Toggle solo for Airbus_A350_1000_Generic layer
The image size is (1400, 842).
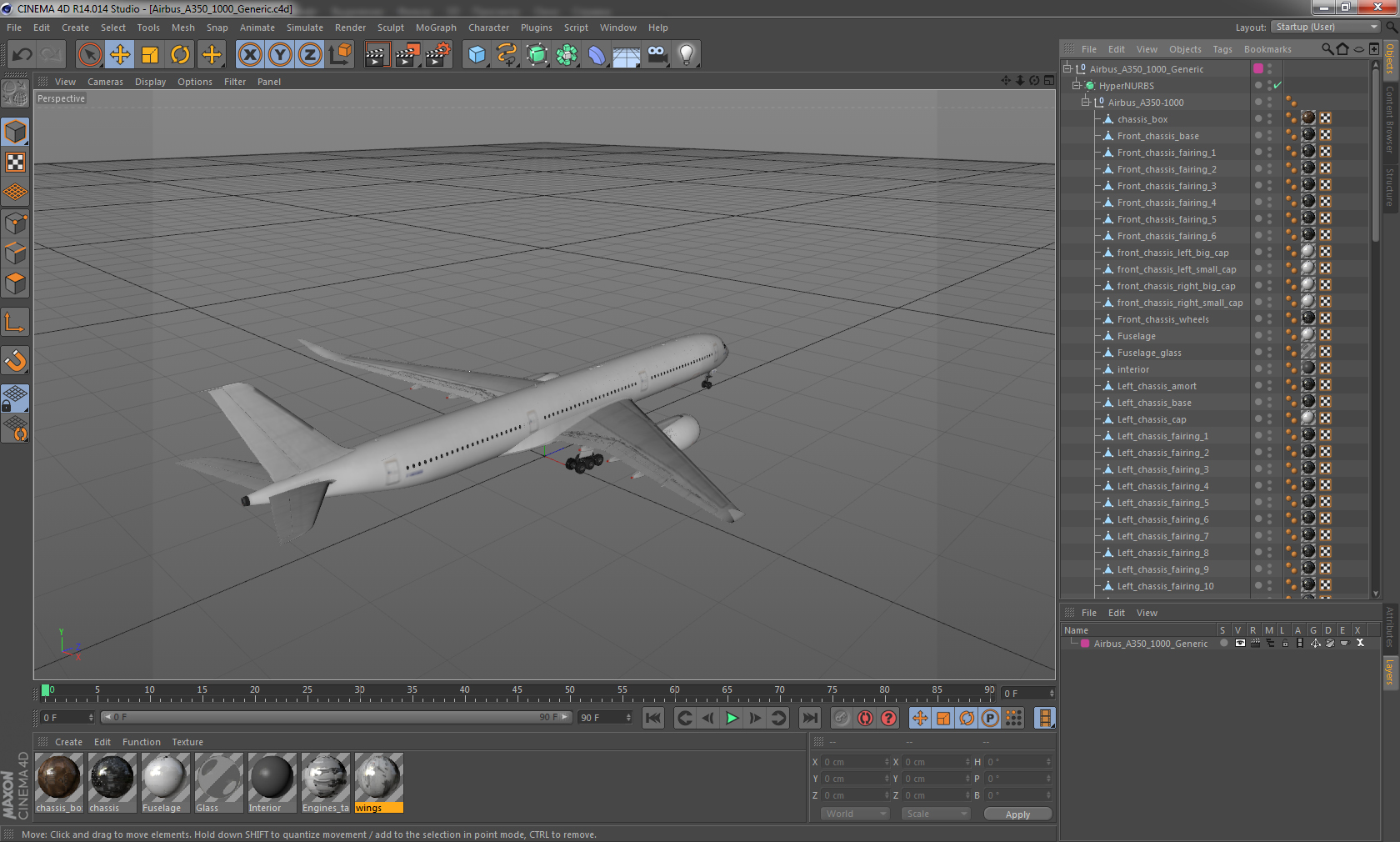[x=1223, y=643]
